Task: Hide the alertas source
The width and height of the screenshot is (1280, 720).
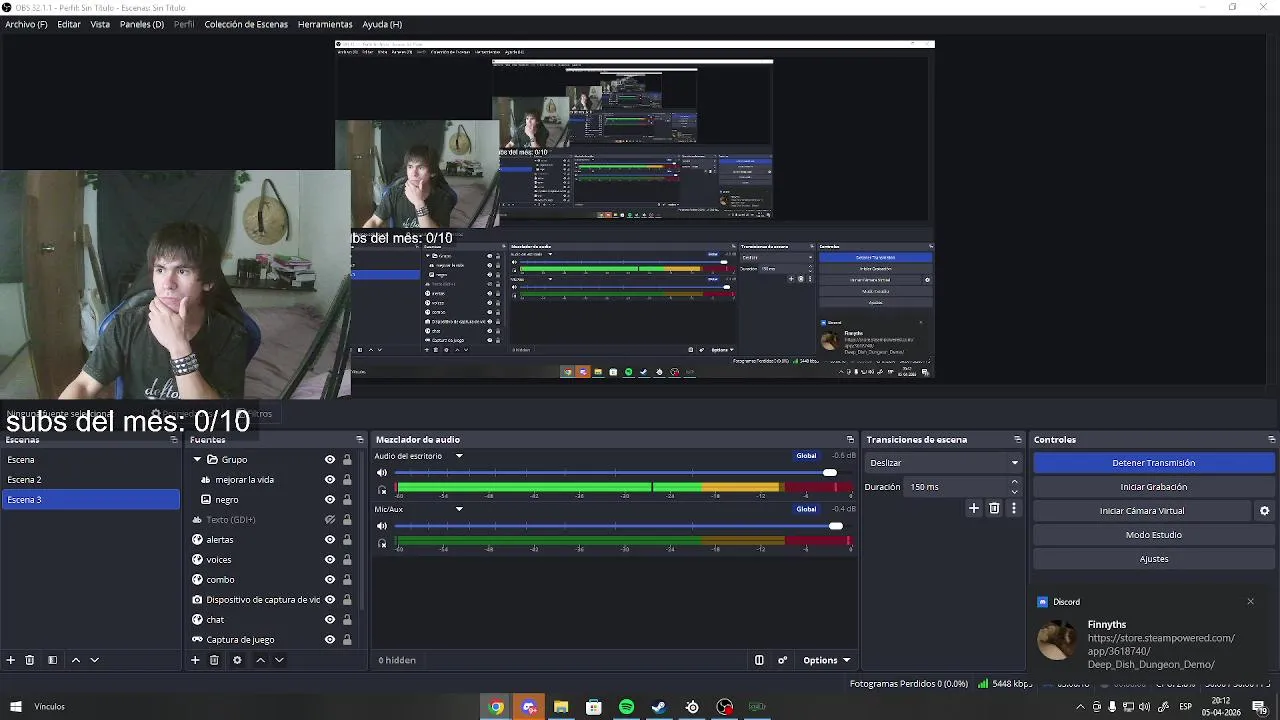Action: pos(330,540)
